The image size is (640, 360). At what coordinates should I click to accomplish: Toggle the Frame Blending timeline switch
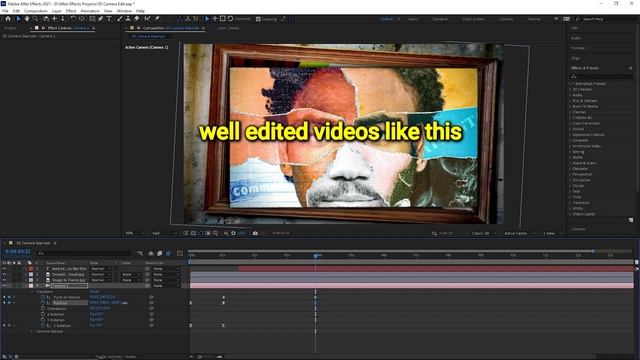[160, 253]
